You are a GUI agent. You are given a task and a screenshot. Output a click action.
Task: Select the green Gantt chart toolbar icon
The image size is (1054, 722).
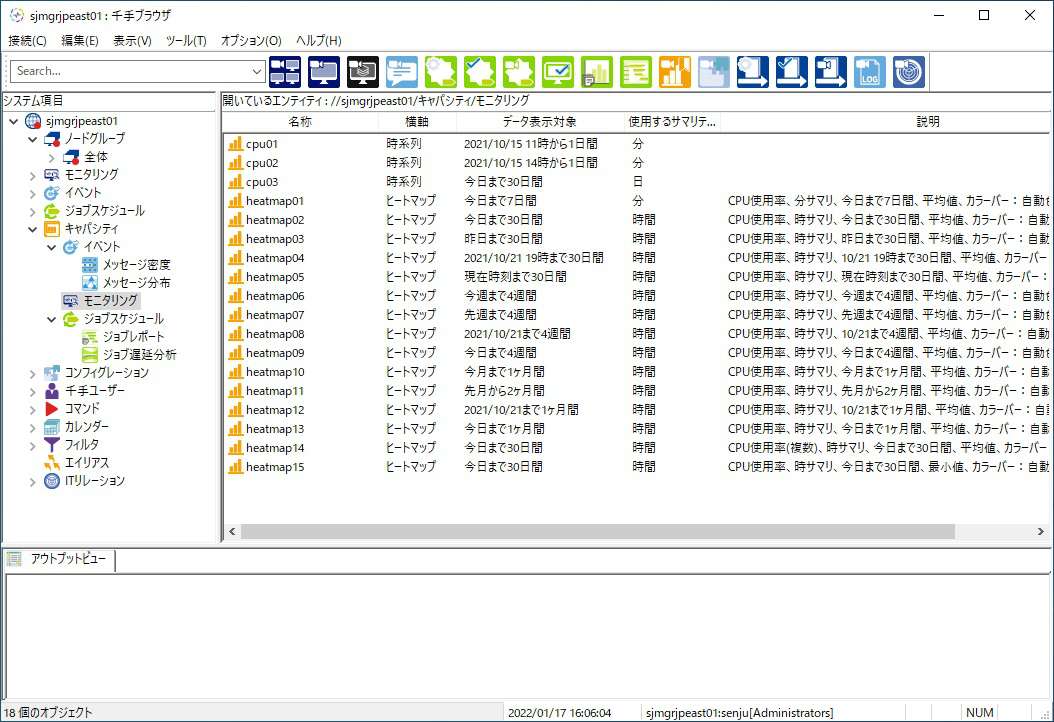pos(636,72)
